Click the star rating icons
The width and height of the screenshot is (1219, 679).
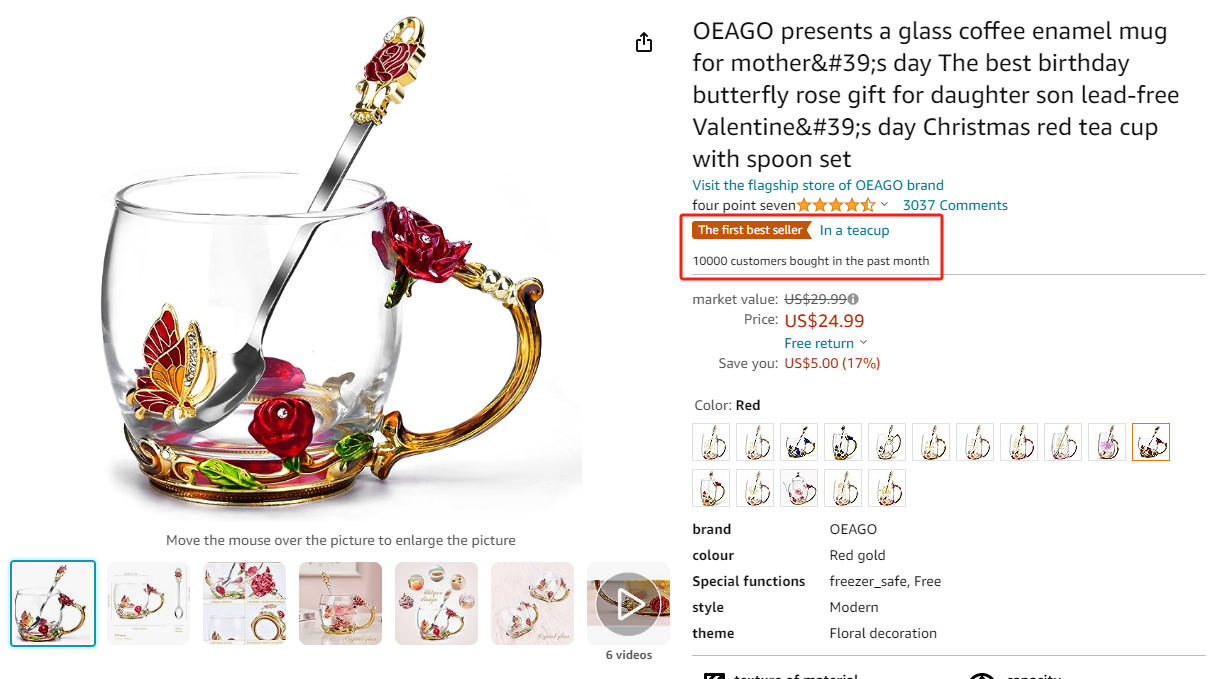click(x=836, y=206)
